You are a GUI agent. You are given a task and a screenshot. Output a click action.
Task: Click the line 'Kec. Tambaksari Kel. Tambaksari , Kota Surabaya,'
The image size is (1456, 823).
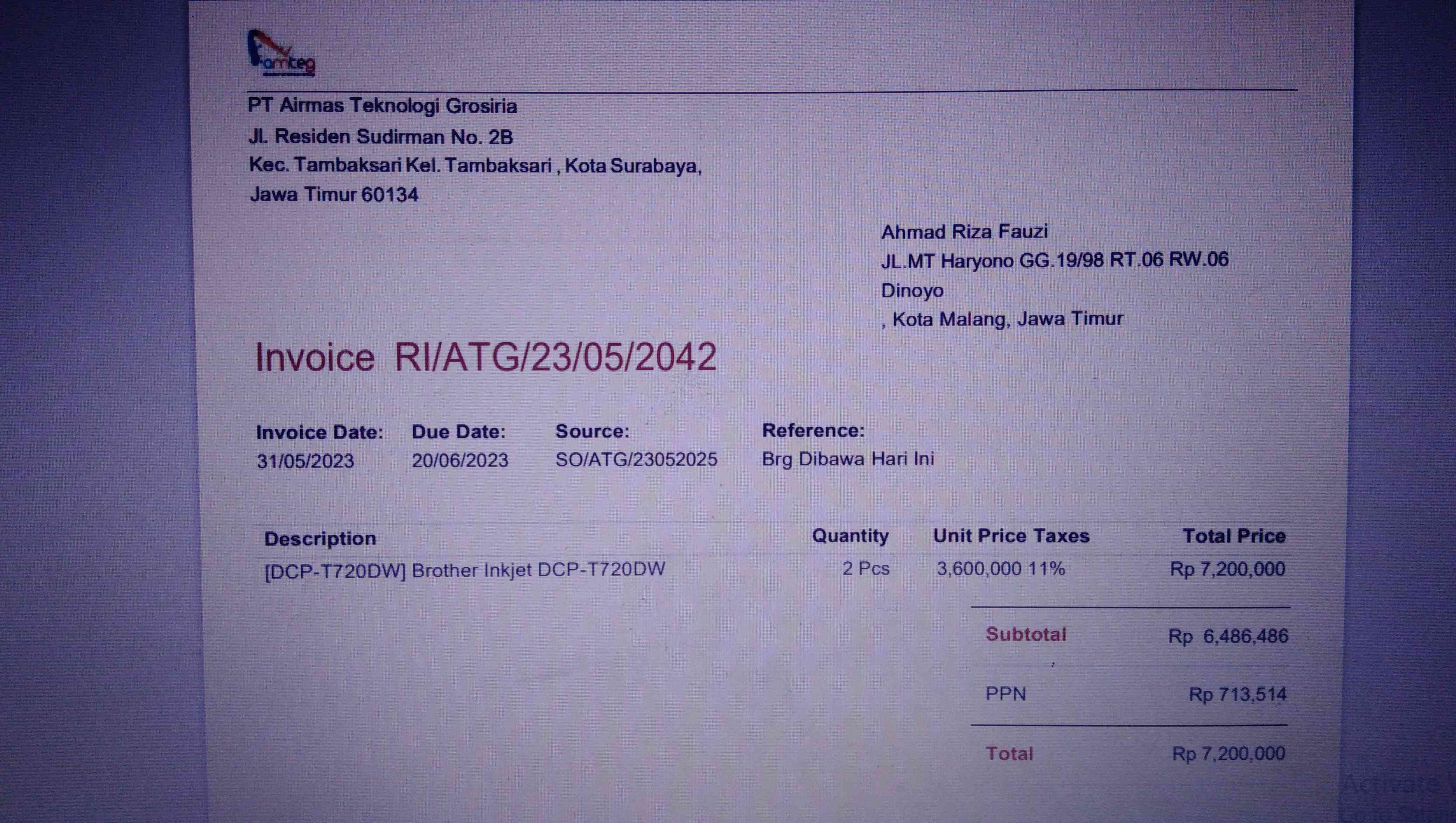pyautogui.click(x=475, y=166)
